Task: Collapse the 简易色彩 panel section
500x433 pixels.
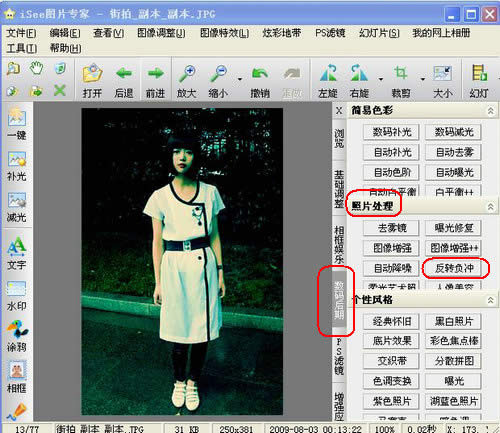Action: 491,111
